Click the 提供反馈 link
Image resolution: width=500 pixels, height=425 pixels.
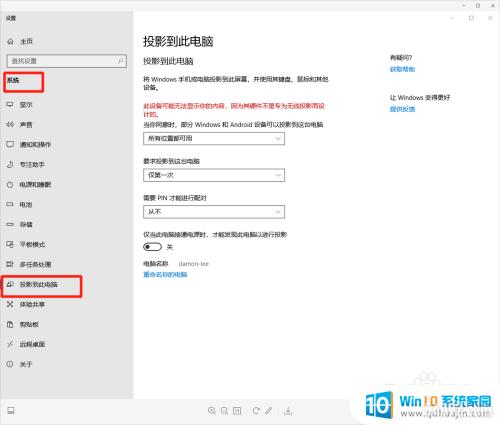(x=402, y=109)
